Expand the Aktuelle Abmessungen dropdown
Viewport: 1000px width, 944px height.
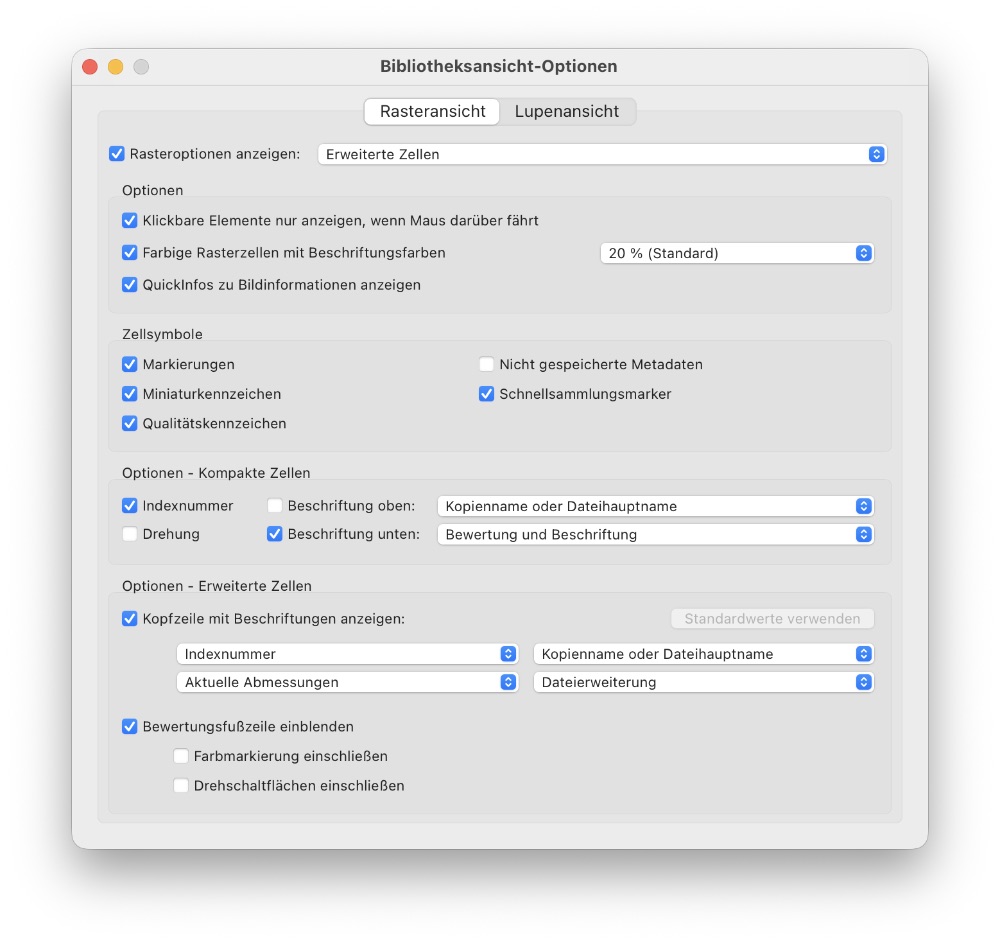(347, 682)
